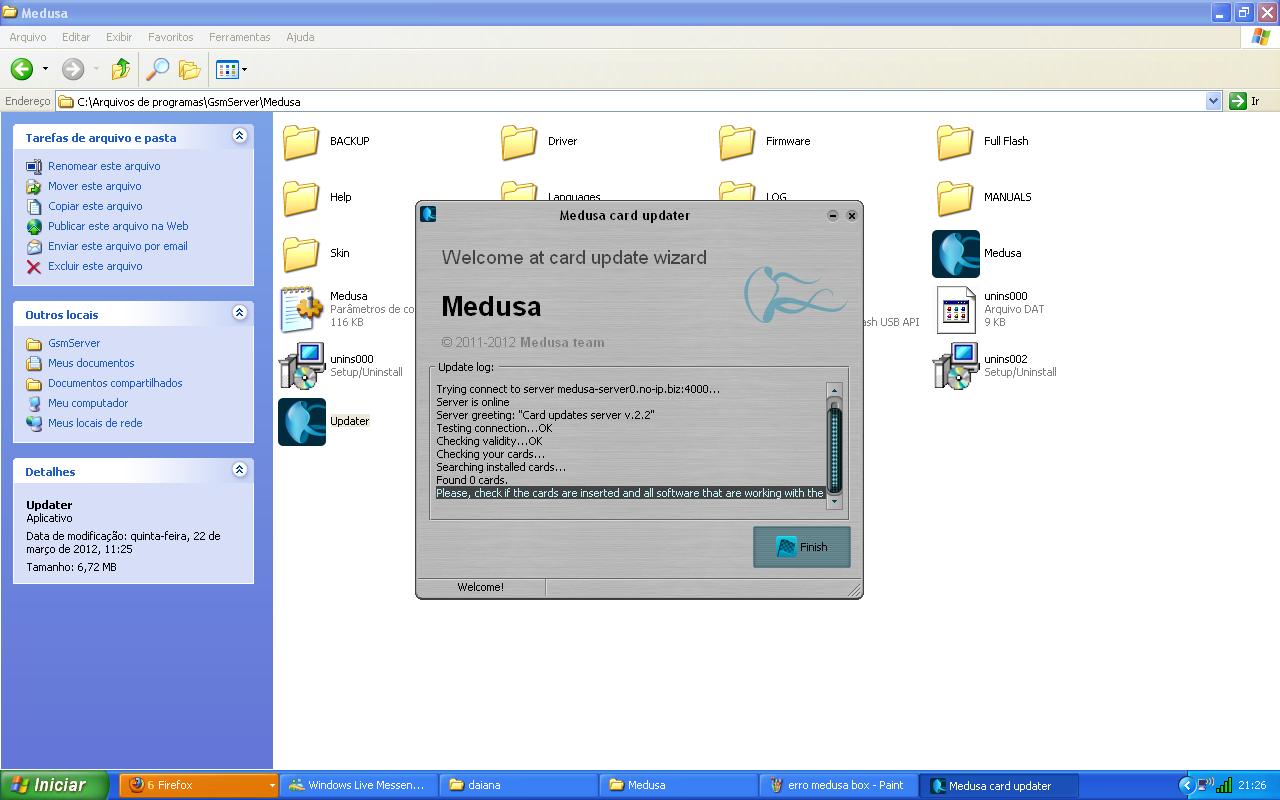Select the unins000 Setup/Uninstall icon
The width and height of the screenshot is (1280, 800).
[301, 366]
